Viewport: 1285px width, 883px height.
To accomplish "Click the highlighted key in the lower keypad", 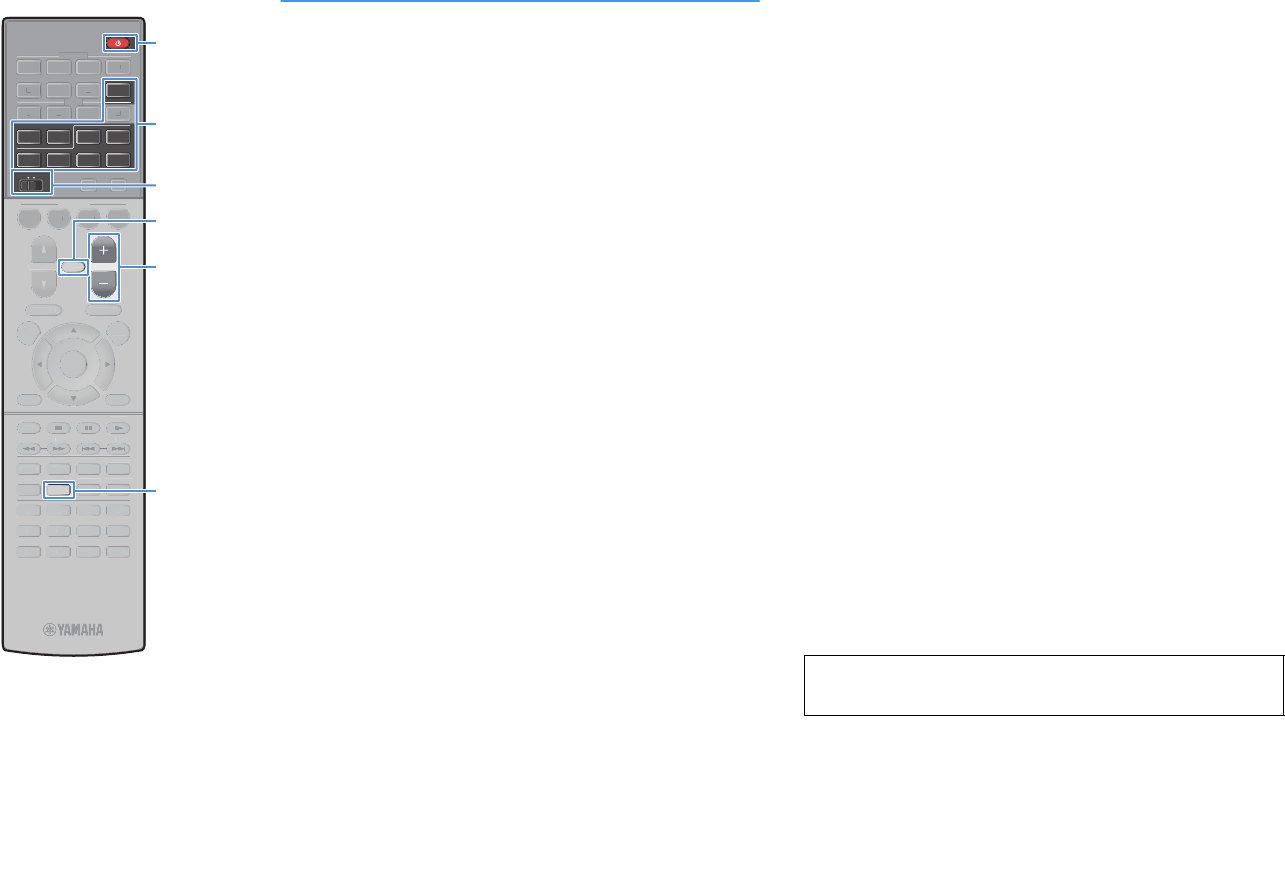I will pos(59,490).
